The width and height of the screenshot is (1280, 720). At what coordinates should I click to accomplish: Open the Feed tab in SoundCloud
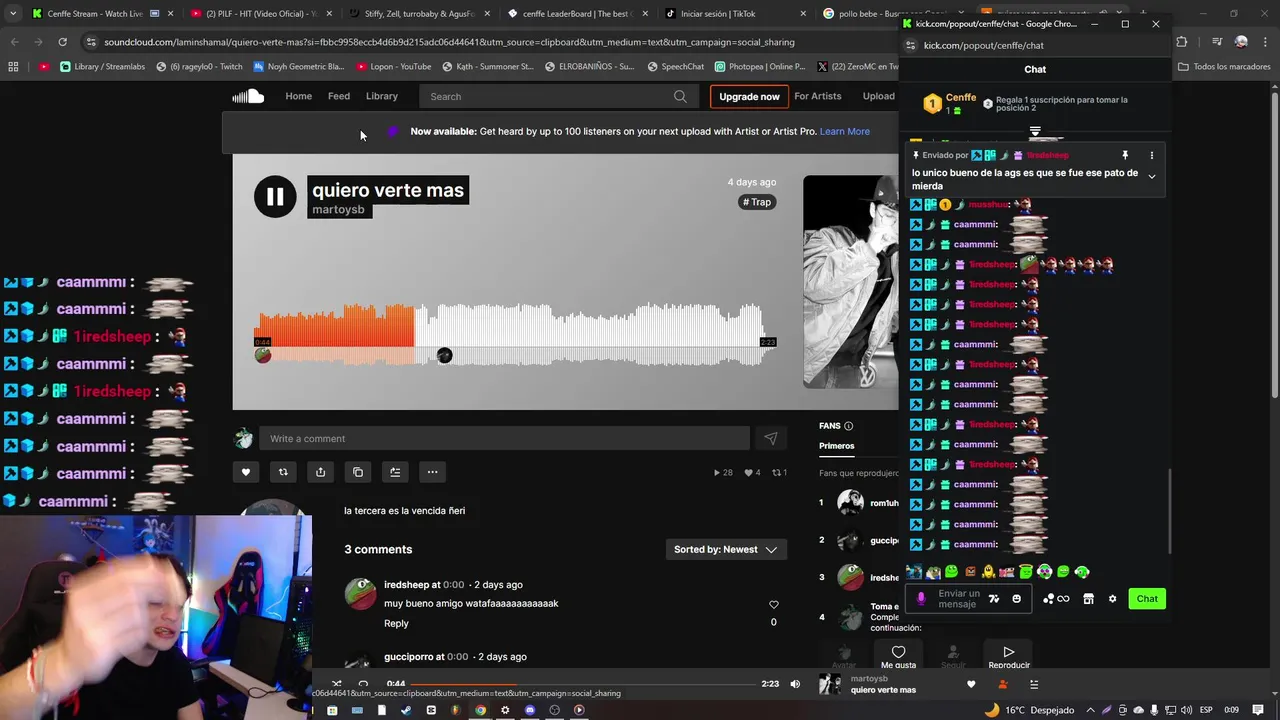pyautogui.click(x=339, y=96)
